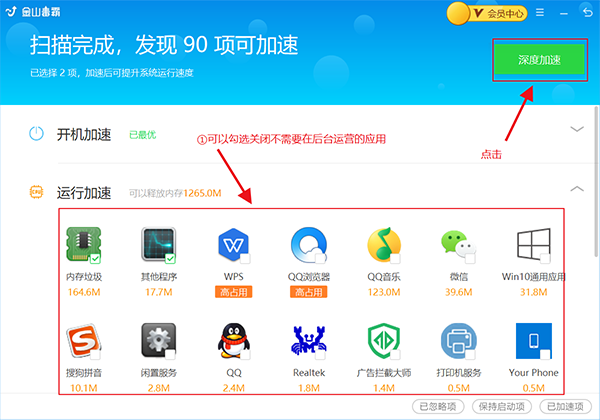Select the Your Phone app icon
Viewport: 600px width, 420px height.
(x=533, y=341)
